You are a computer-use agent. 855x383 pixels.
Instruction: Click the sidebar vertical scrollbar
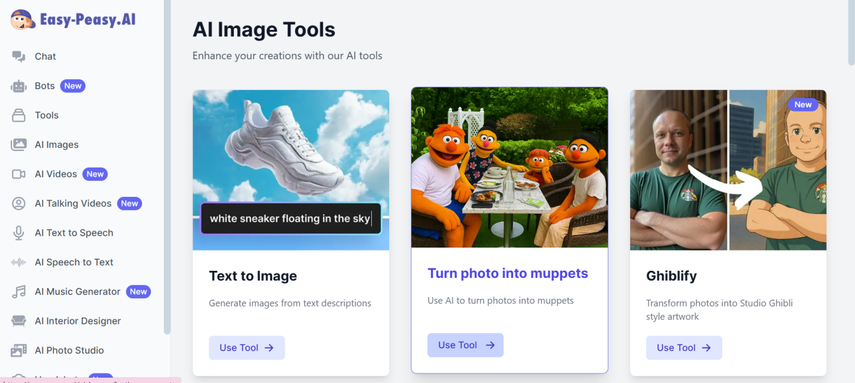point(167,166)
